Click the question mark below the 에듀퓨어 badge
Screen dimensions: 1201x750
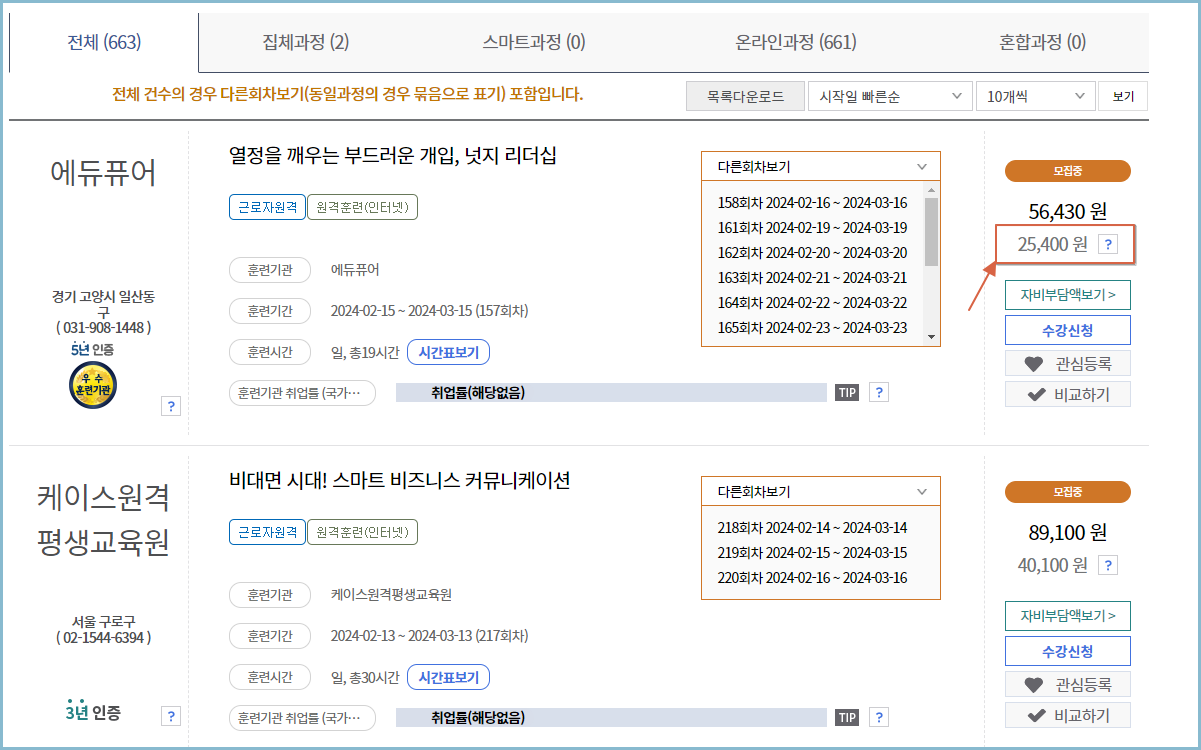(x=171, y=405)
